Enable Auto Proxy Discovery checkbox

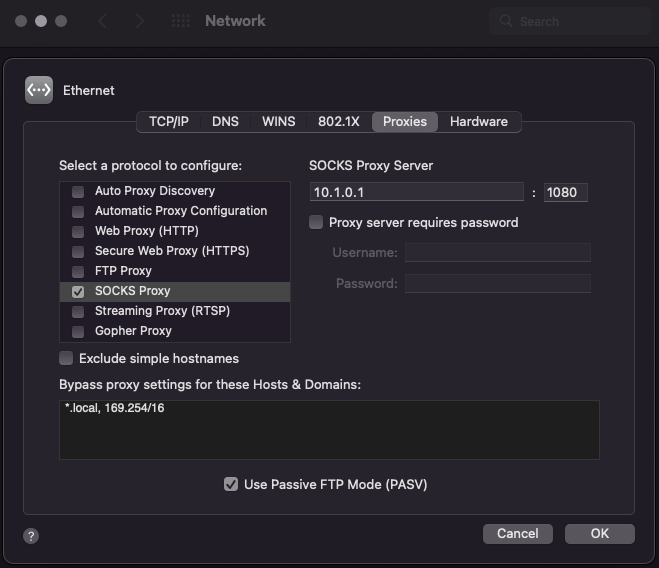pos(78,191)
